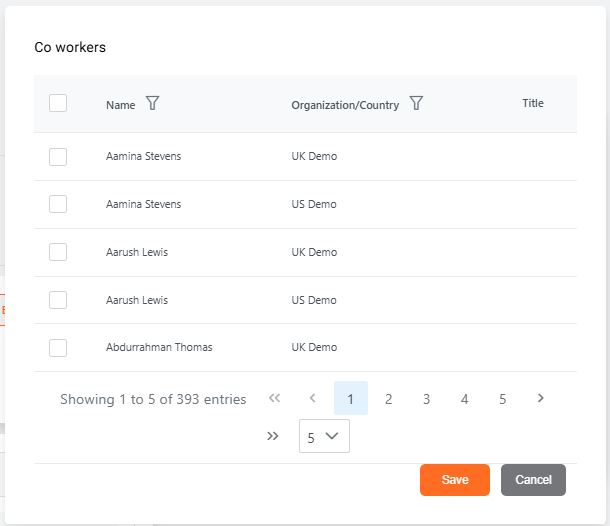Select the Abdurrahman Thomas checkbox

(x=58, y=348)
